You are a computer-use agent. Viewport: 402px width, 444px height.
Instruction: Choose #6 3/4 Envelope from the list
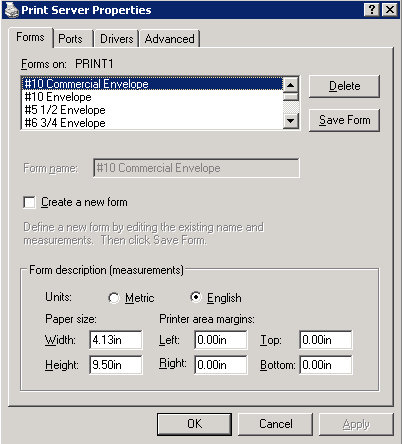[x=152, y=123]
